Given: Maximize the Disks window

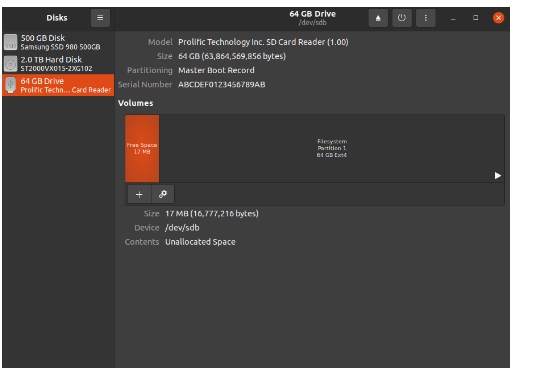Looking at the screenshot, I should pyautogui.click(x=475, y=18).
